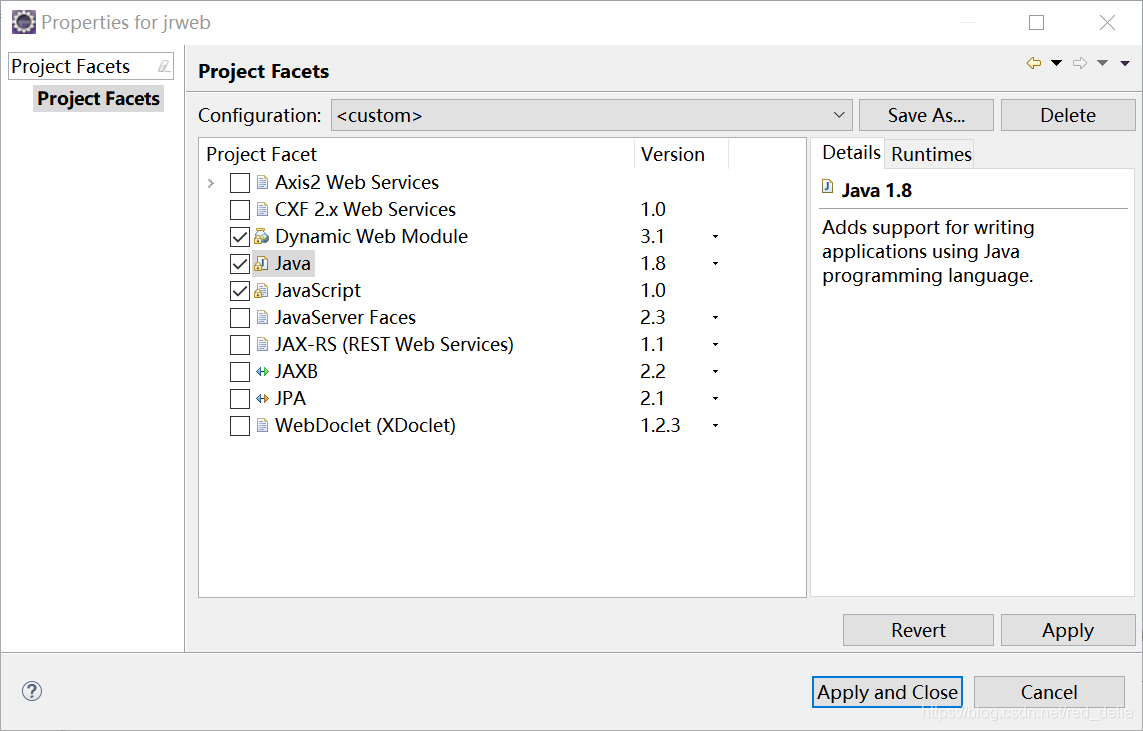The width and height of the screenshot is (1143, 731).
Task: Click the back navigation arrow icon
Action: tap(1034, 64)
